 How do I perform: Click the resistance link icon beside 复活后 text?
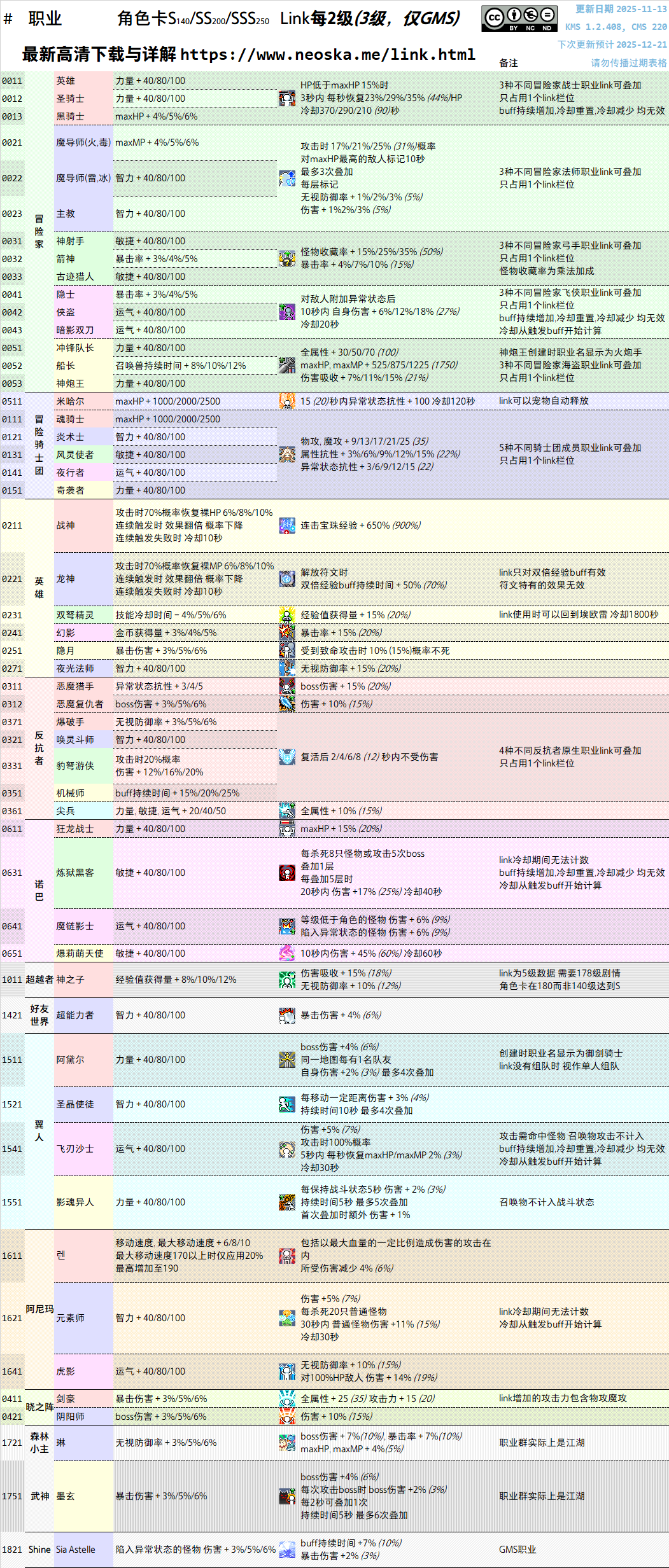point(287,757)
